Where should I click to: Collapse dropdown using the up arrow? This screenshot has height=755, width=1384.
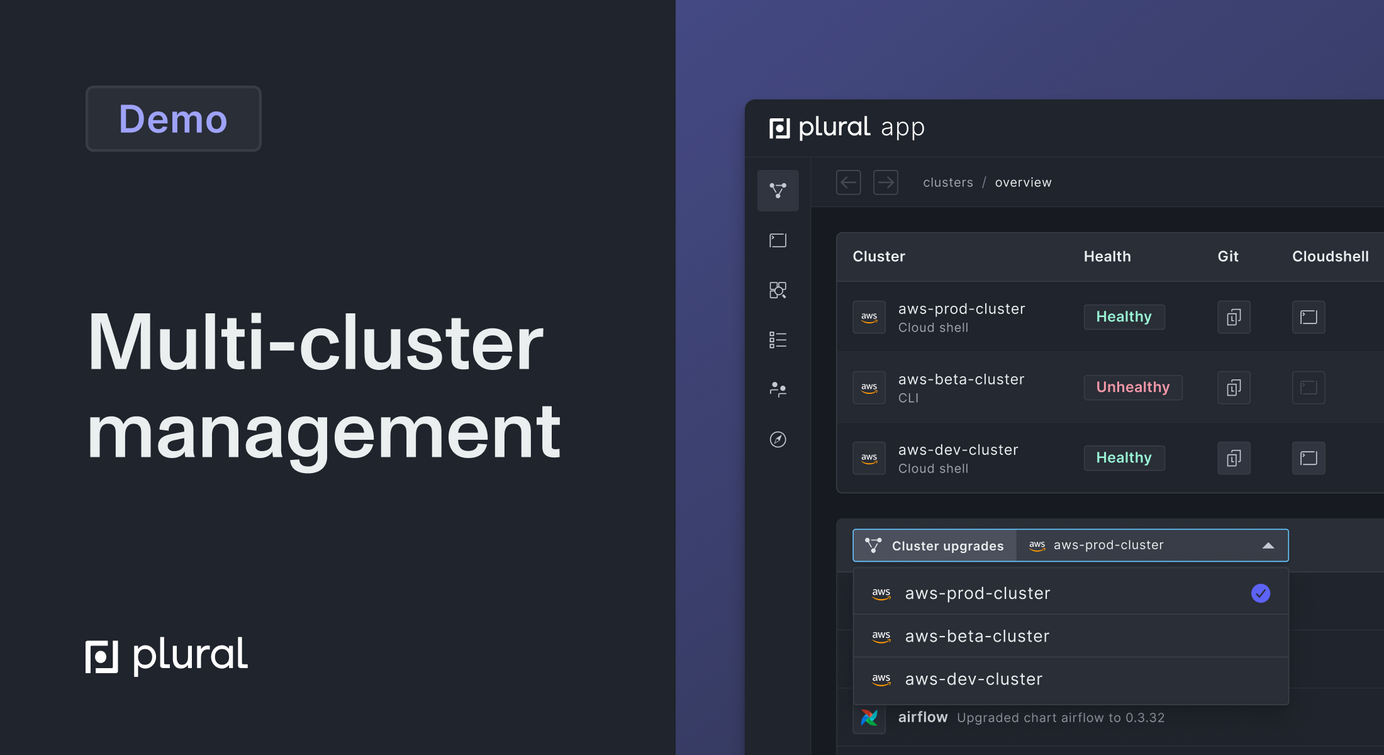1268,546
